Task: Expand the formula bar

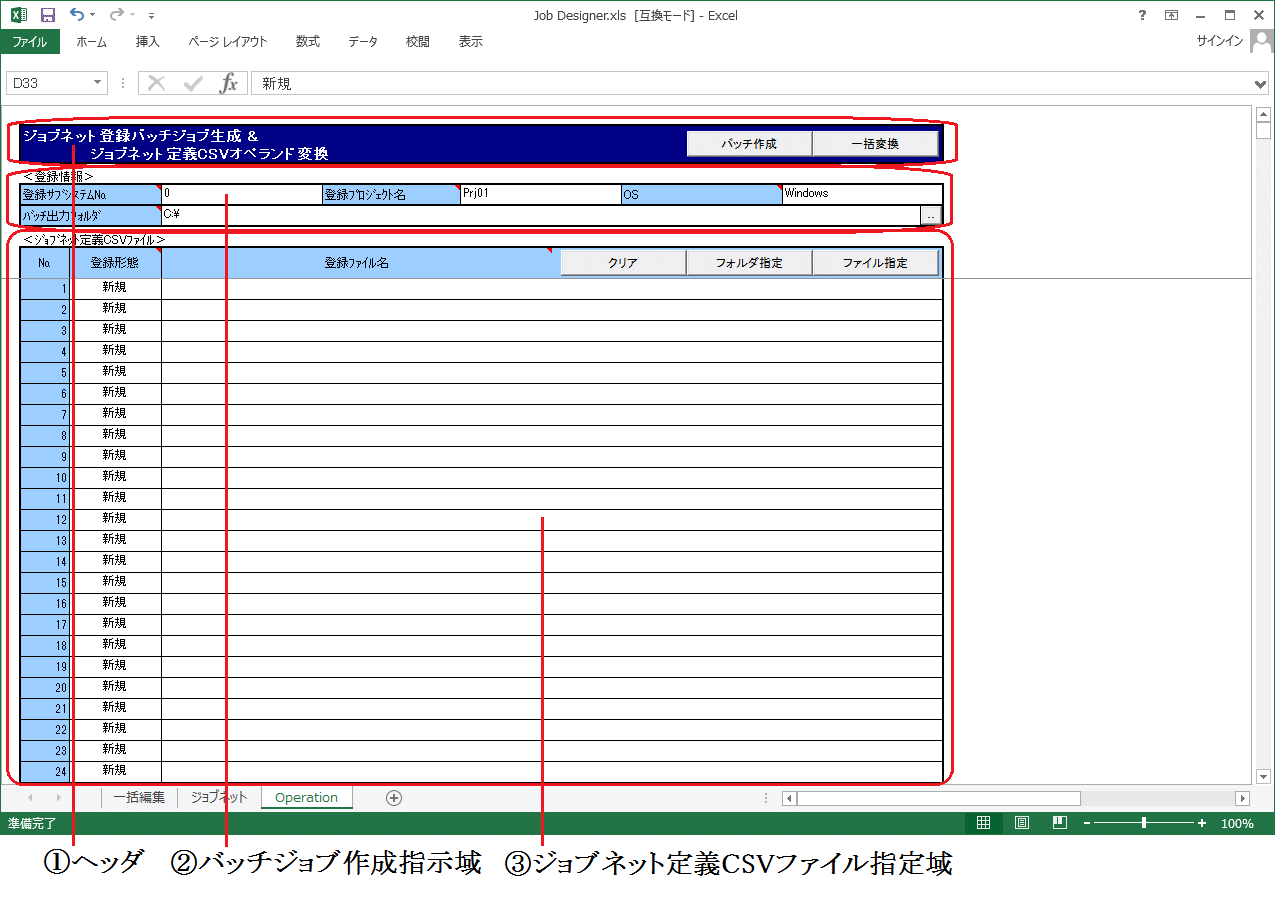Action: (1260, 84)
